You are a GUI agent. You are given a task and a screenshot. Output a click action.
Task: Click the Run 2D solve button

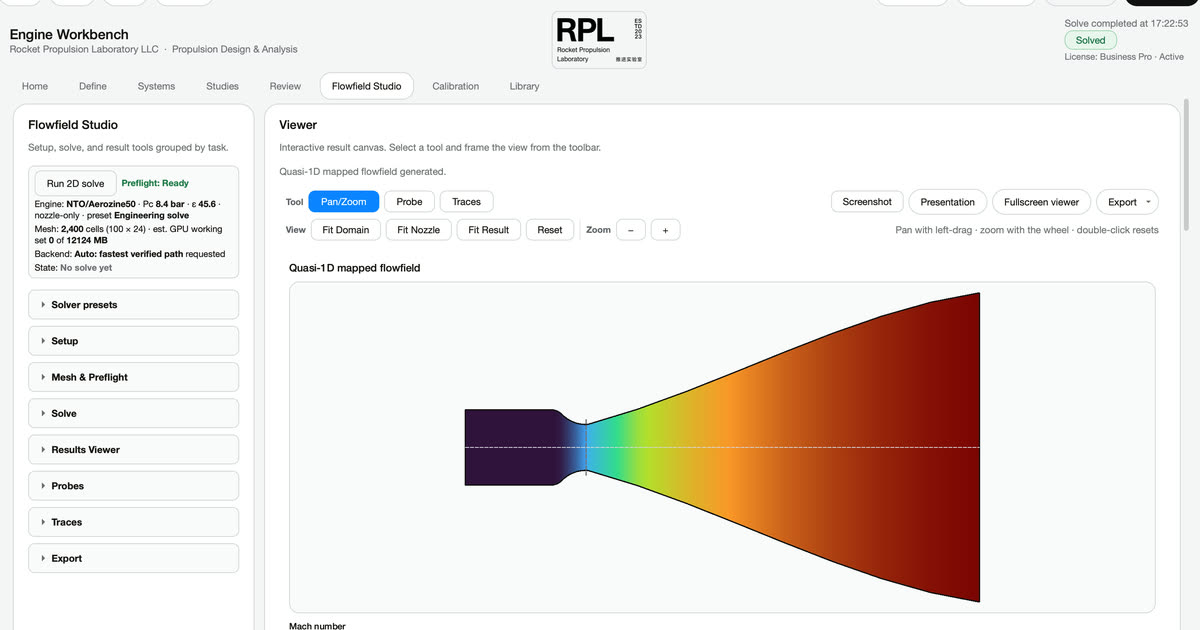(75, 184)
